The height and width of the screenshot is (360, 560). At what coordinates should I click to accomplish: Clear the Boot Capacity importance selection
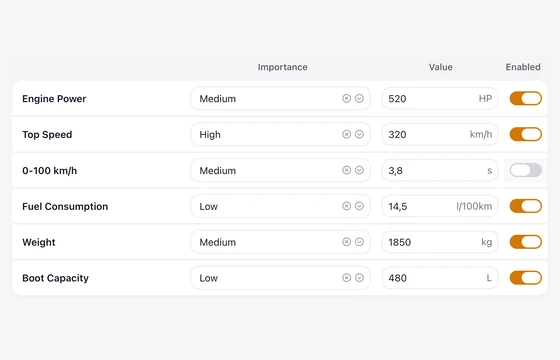pyautogui.click(x=346, y=278)
